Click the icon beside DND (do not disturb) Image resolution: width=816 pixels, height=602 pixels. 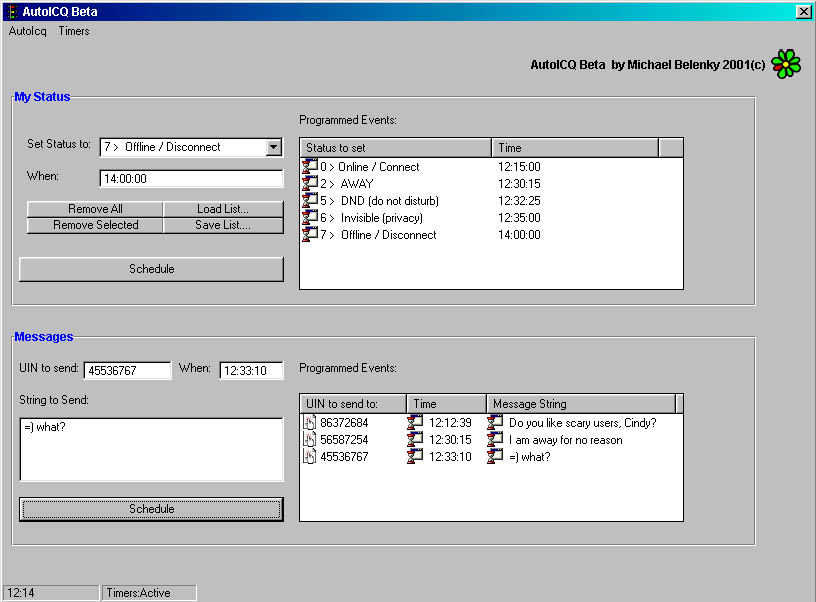[x=309, y=201]
